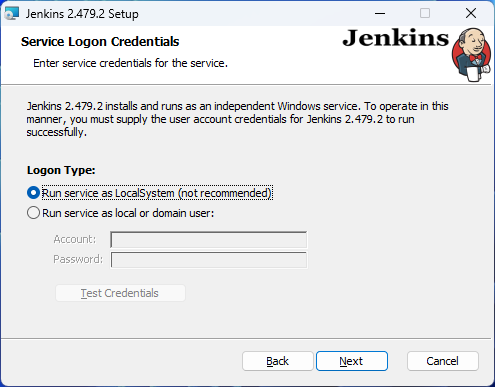Screen dimensions: 495x387
Task: Minimize the Jenkins Setup window
Action: pyautogui.click(x=380, y=14)
